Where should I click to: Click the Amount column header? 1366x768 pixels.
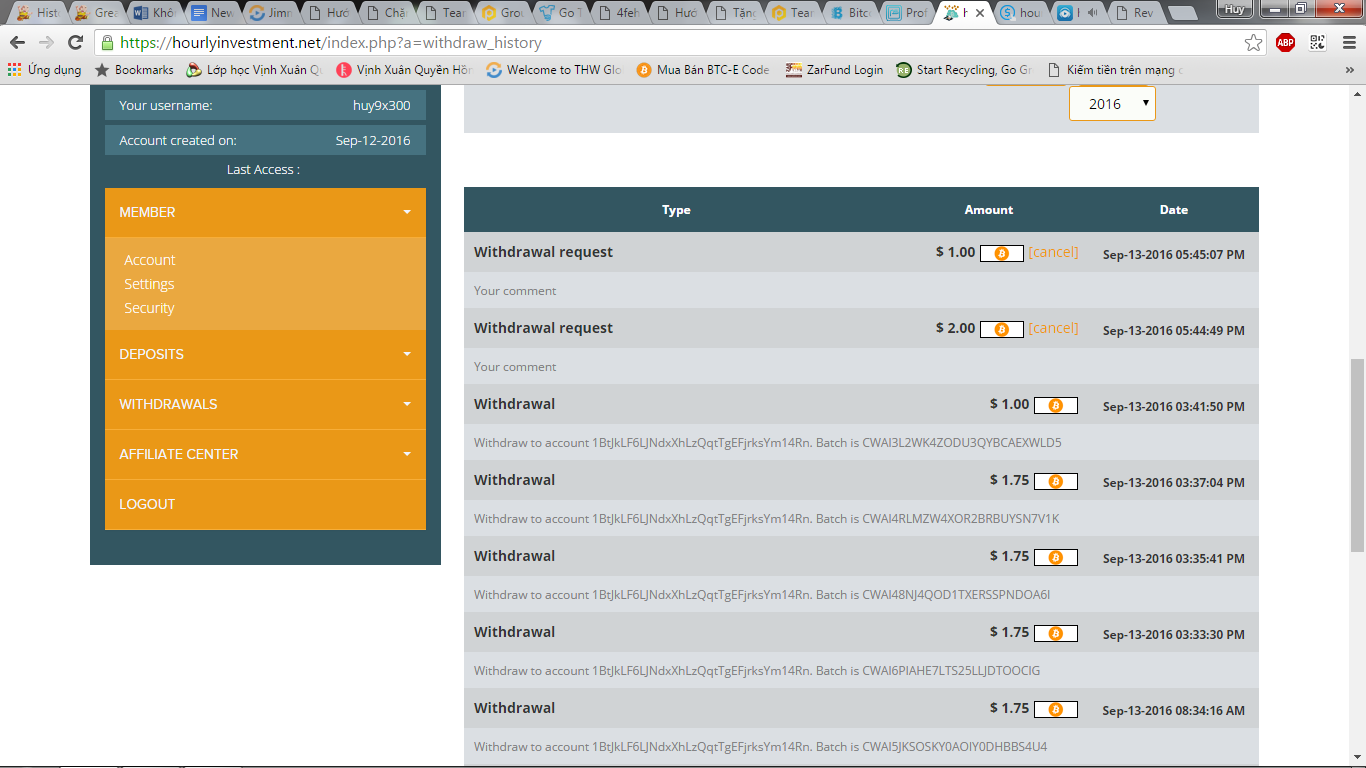click(x=989, y=210)
